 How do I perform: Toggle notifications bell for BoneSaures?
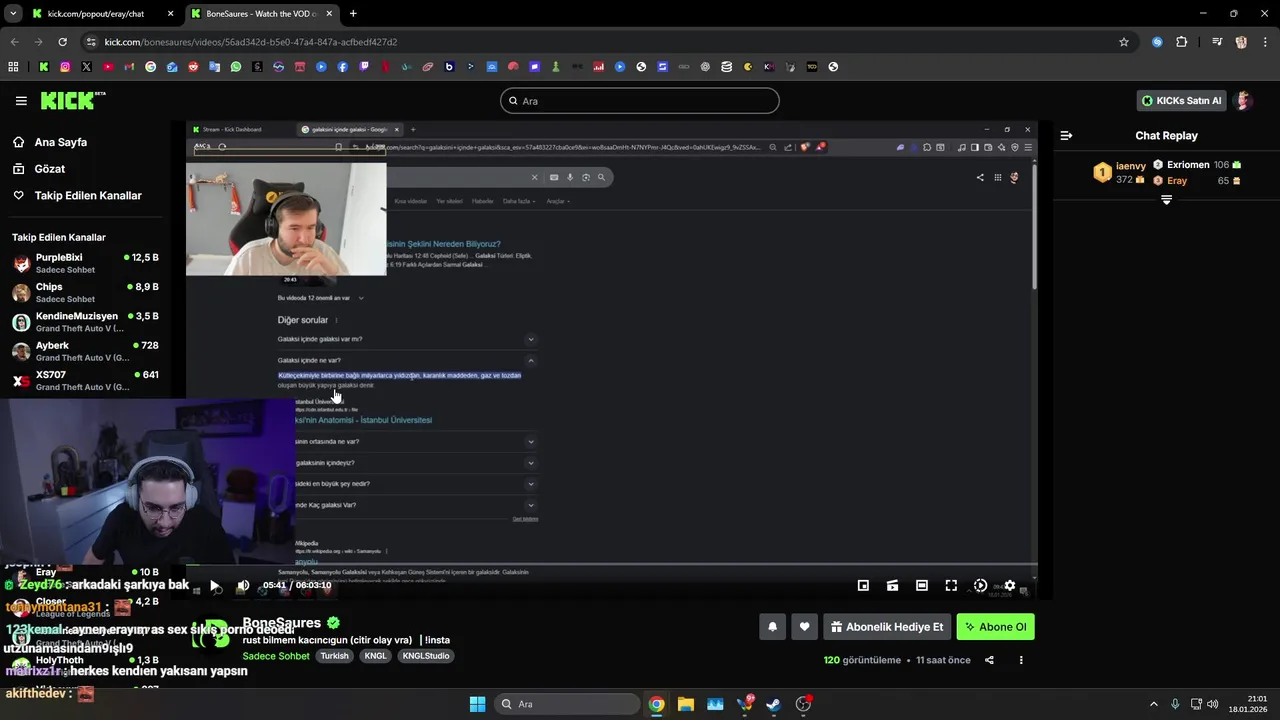point(772,627)
